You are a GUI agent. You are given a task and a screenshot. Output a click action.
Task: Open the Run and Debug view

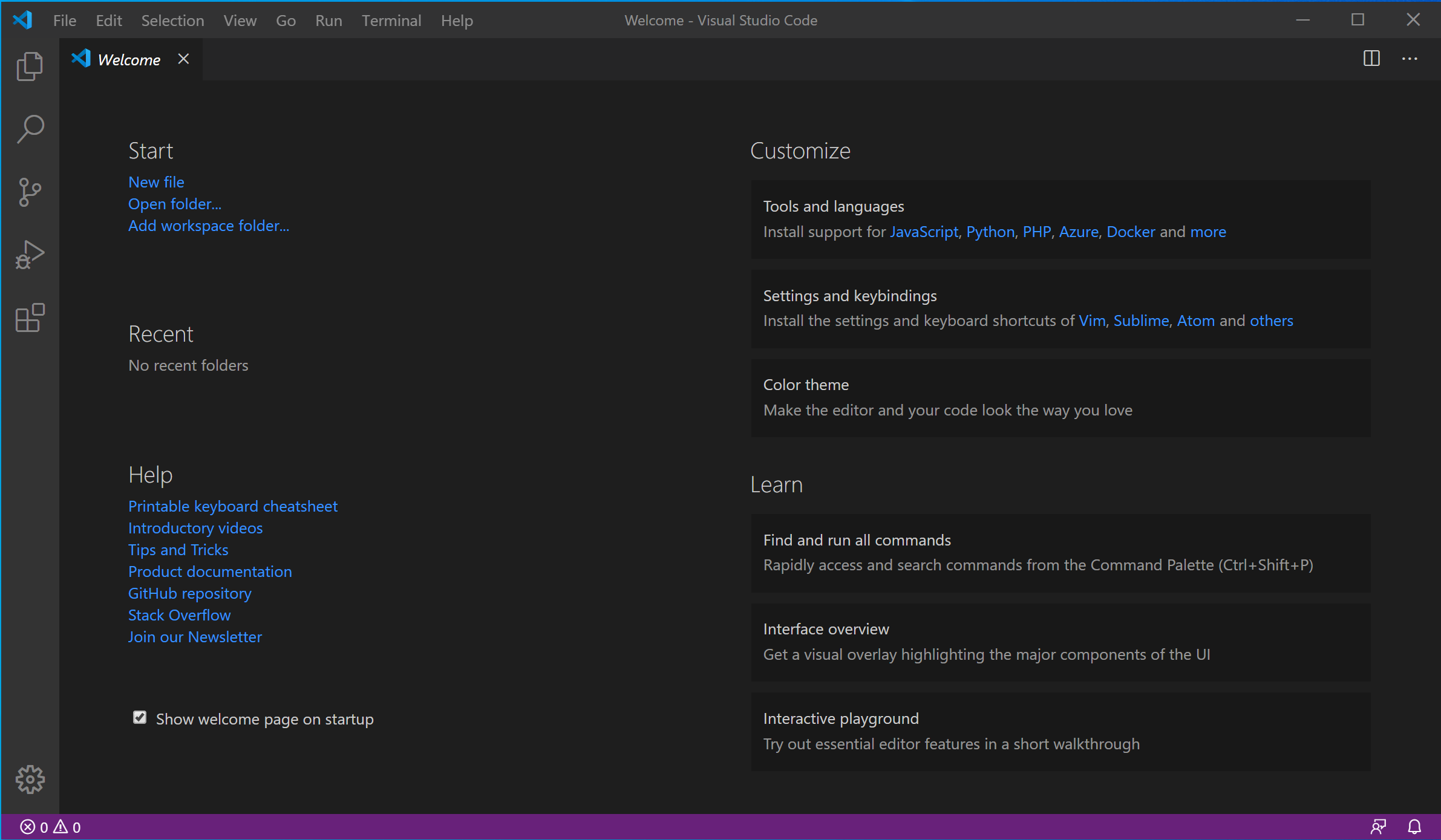coord(30,255)
